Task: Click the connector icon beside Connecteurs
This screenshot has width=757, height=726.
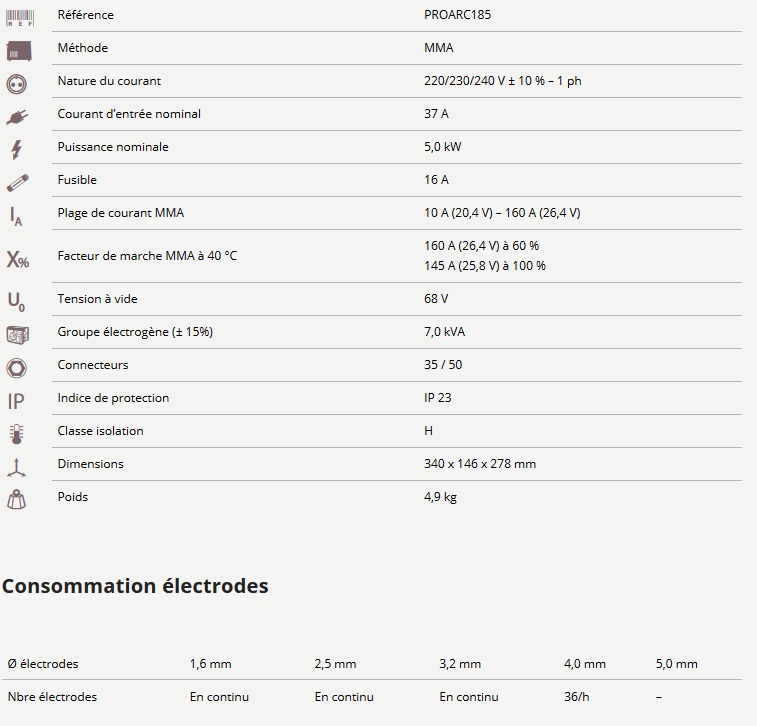Action: (17, 367)
